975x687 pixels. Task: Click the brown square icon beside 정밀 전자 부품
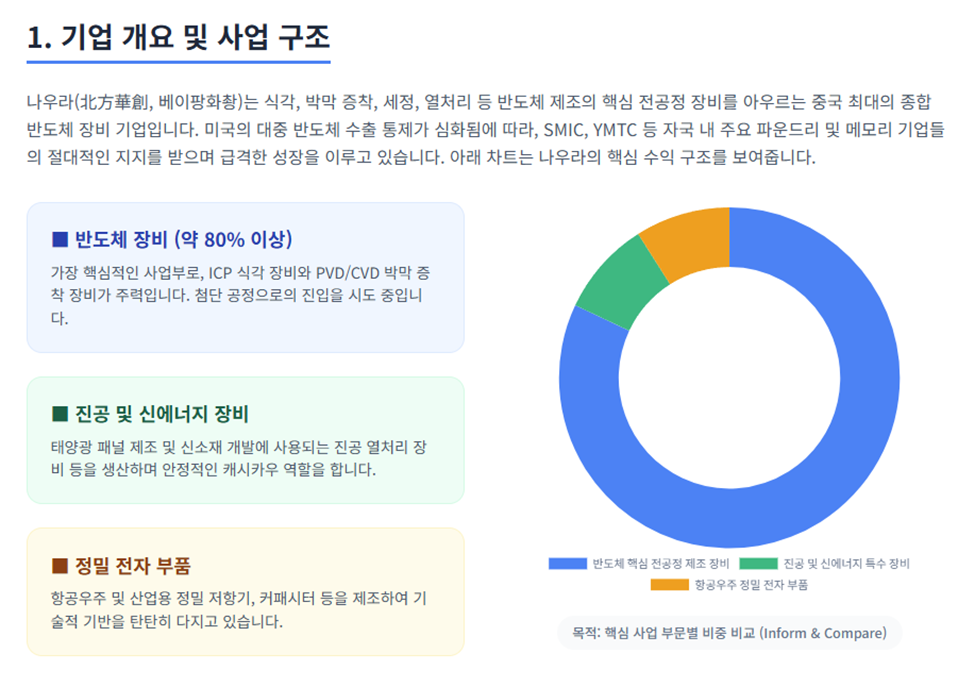coord(60,566)
